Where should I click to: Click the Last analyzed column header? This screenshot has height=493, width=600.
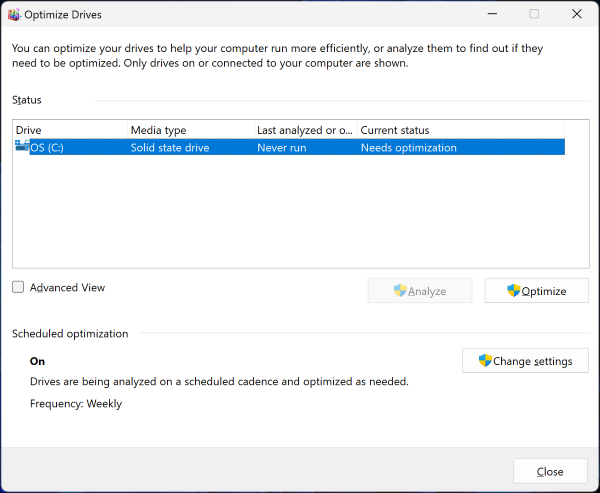305,130
